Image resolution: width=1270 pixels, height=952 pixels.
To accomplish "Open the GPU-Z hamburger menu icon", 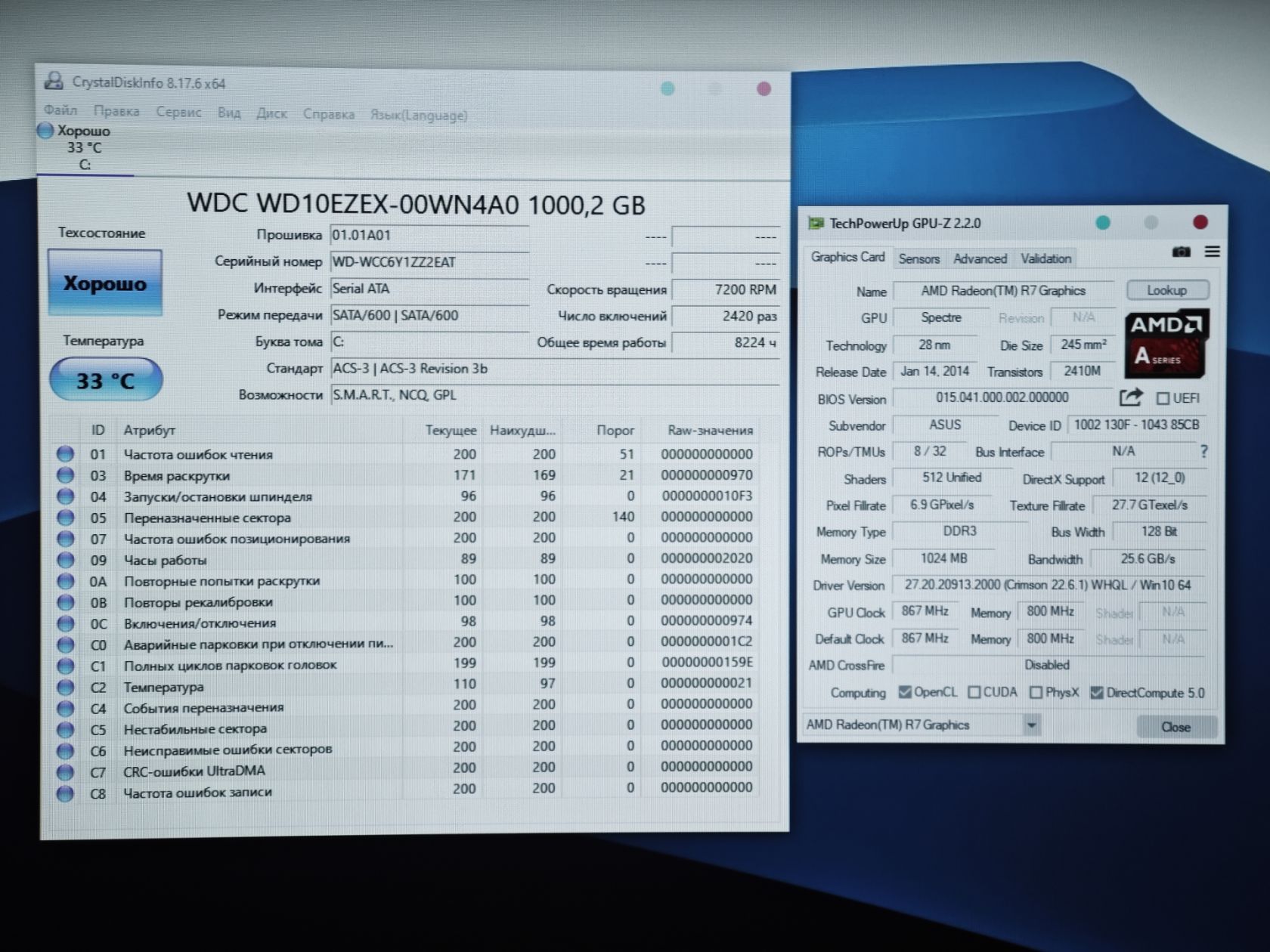I will (x=1212, y=252).
